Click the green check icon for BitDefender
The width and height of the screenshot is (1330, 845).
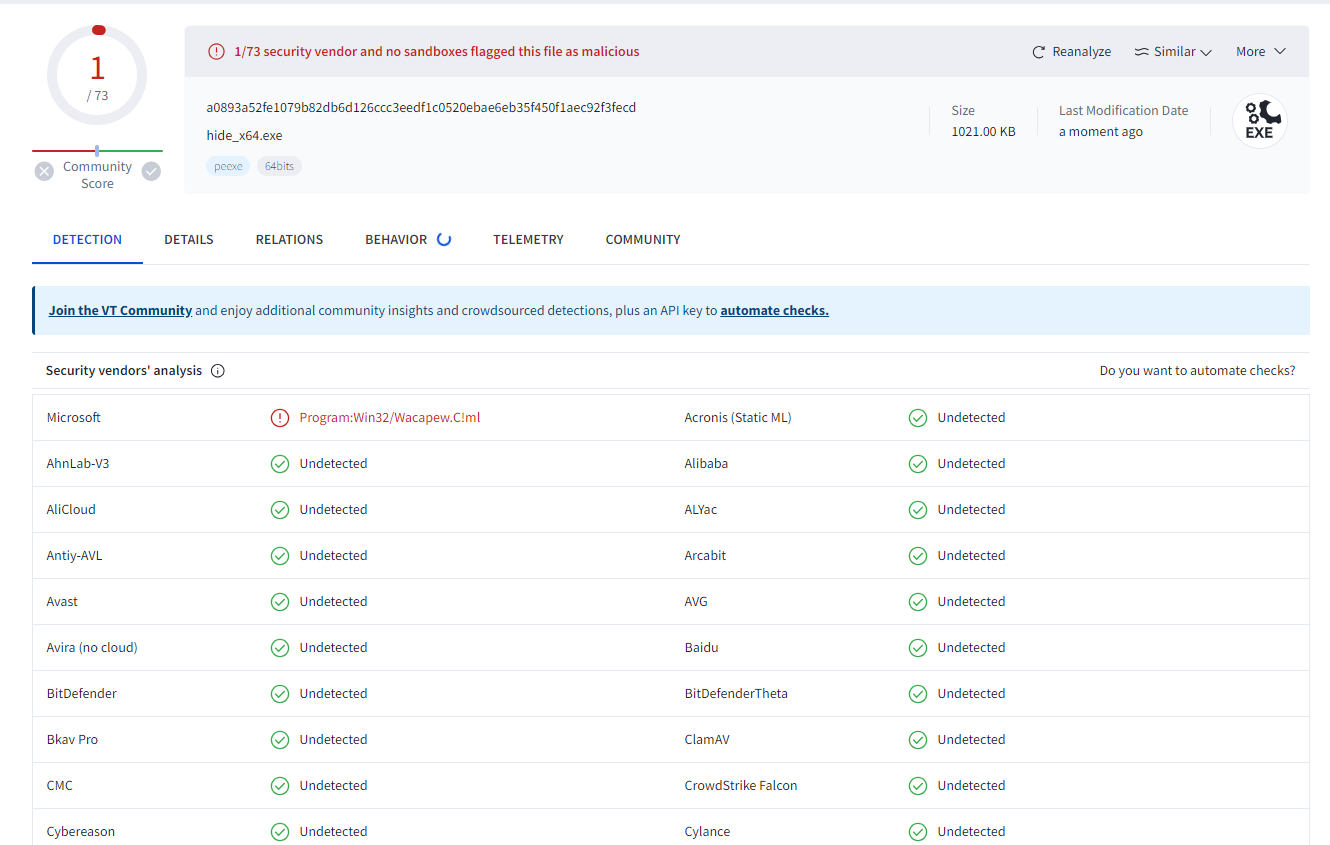pos(280,694)
